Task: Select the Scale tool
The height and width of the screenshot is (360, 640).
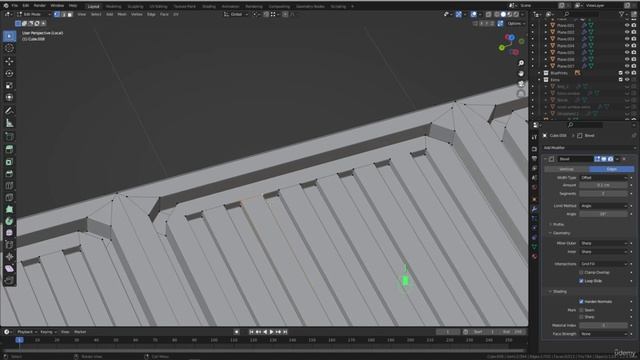Action: [9, 86]
